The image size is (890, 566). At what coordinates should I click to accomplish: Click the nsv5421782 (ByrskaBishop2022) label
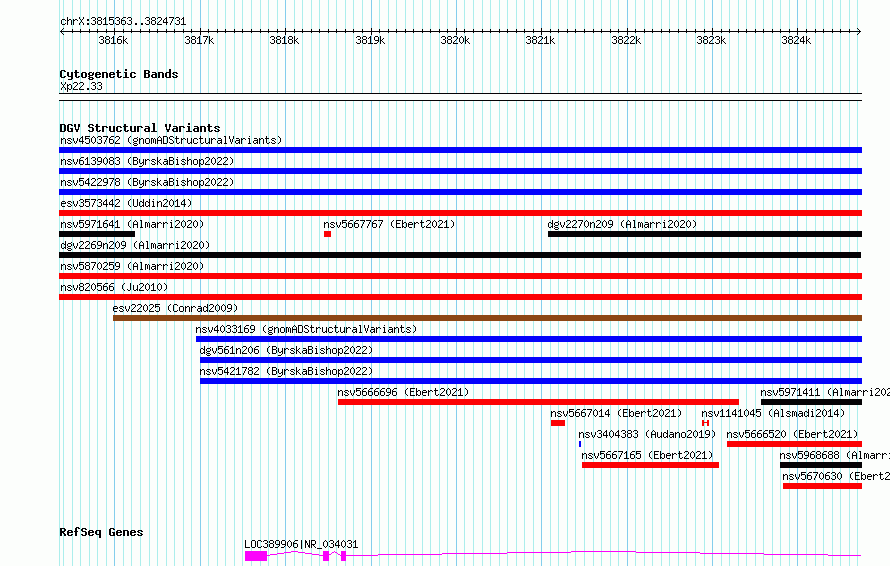tap(286, 371)
